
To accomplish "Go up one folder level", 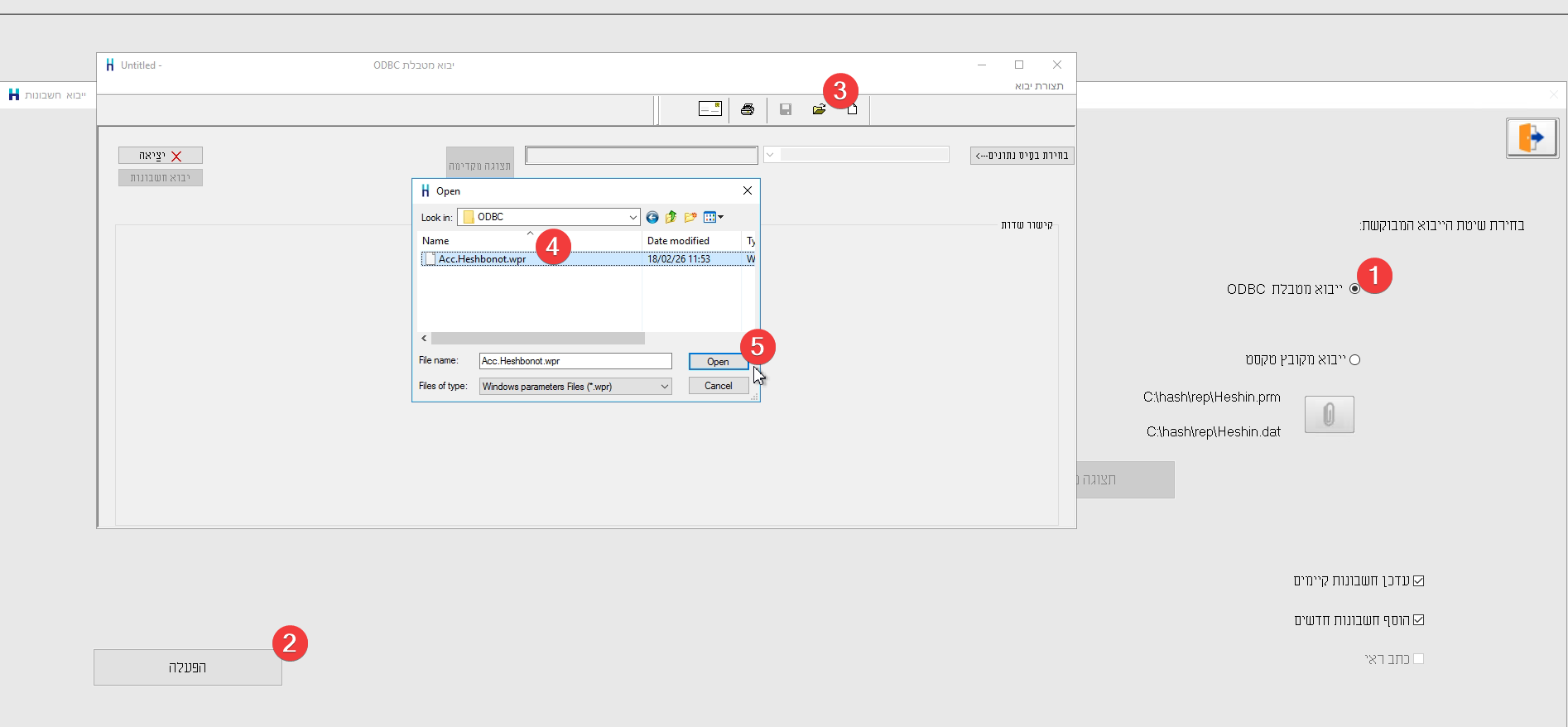I will coord(671,218).
